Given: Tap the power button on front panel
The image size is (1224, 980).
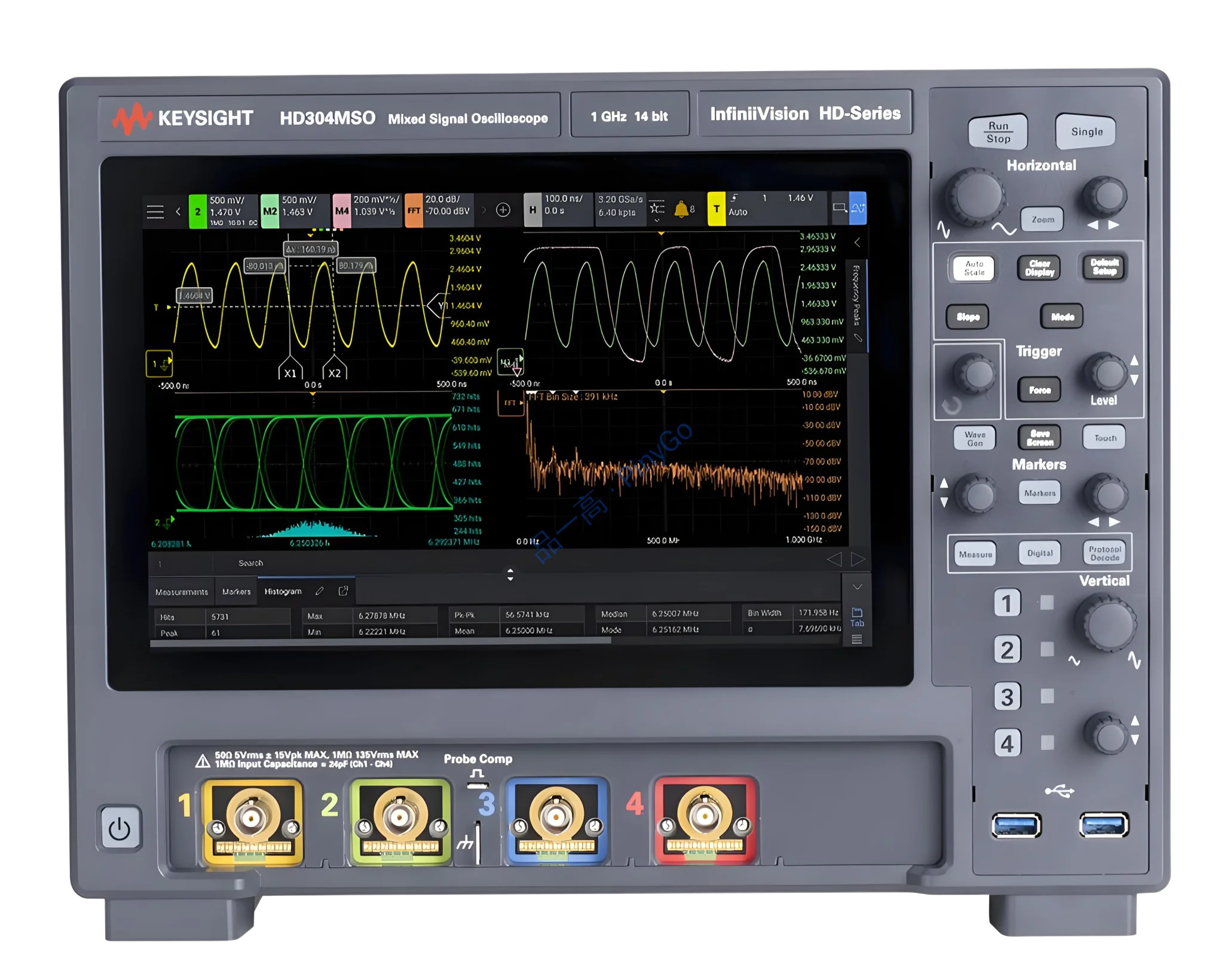Looking at the screenshot, I should (120, 829).
